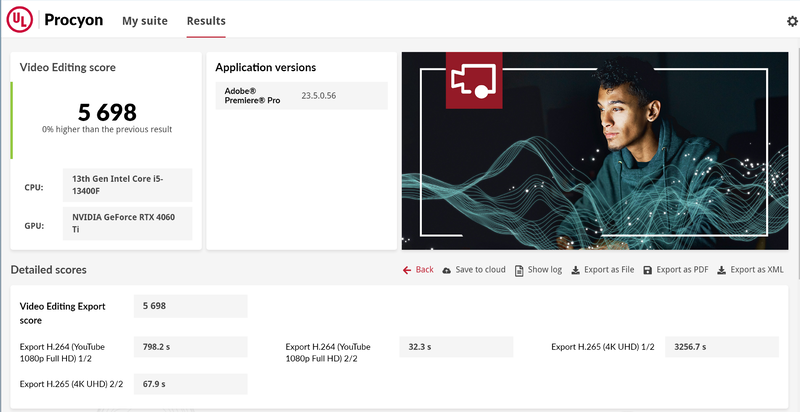The width and height of the screenshot is (800, 412).
Task: Click the UL logo icon
Action: click(20, 20)
